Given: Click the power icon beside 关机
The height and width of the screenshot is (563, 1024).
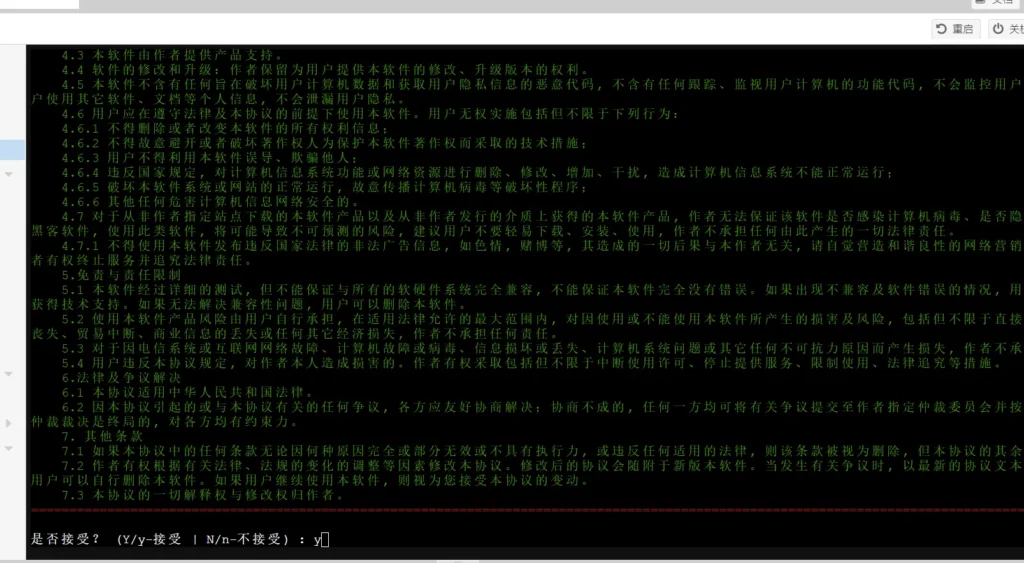Looking at the screenshot, I should pos(998,29).
